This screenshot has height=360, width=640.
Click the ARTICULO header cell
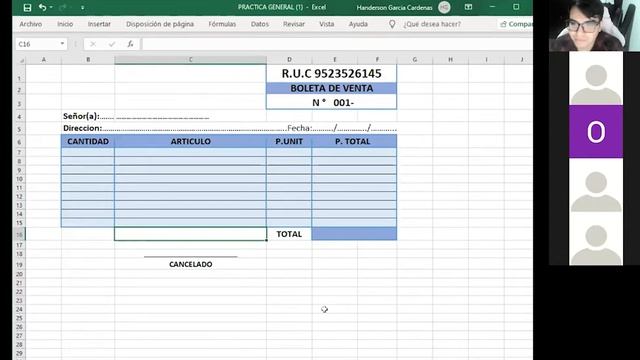tap(190, 141)
